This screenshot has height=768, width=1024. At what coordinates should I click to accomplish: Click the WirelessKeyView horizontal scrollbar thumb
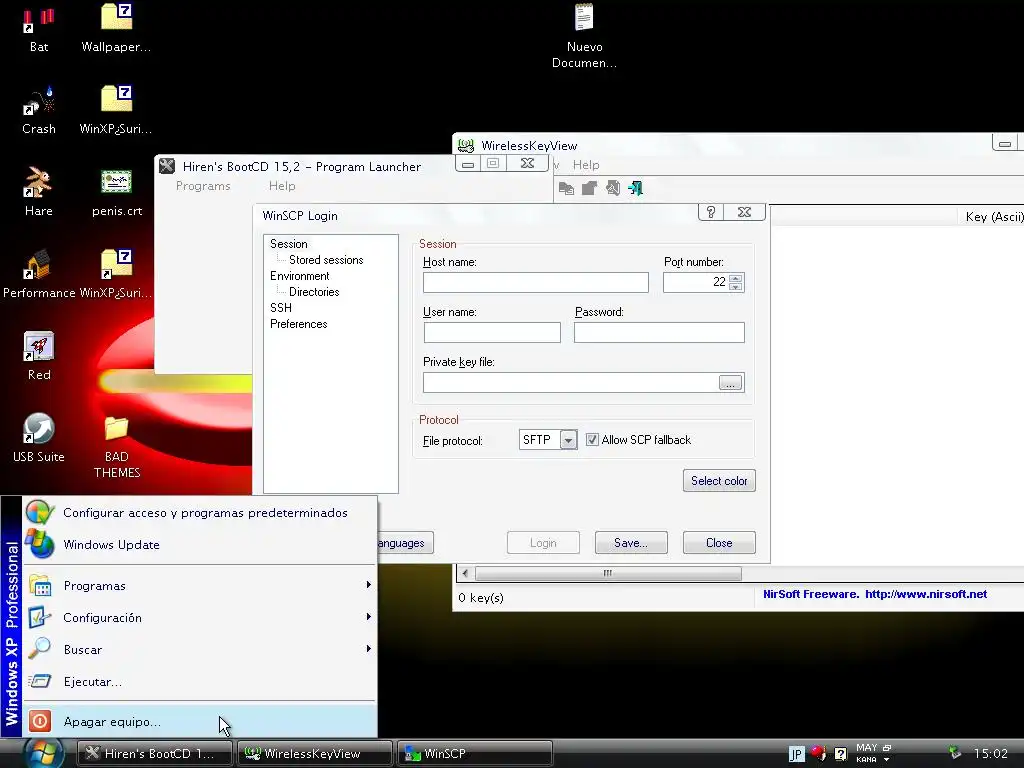(608, 573)
